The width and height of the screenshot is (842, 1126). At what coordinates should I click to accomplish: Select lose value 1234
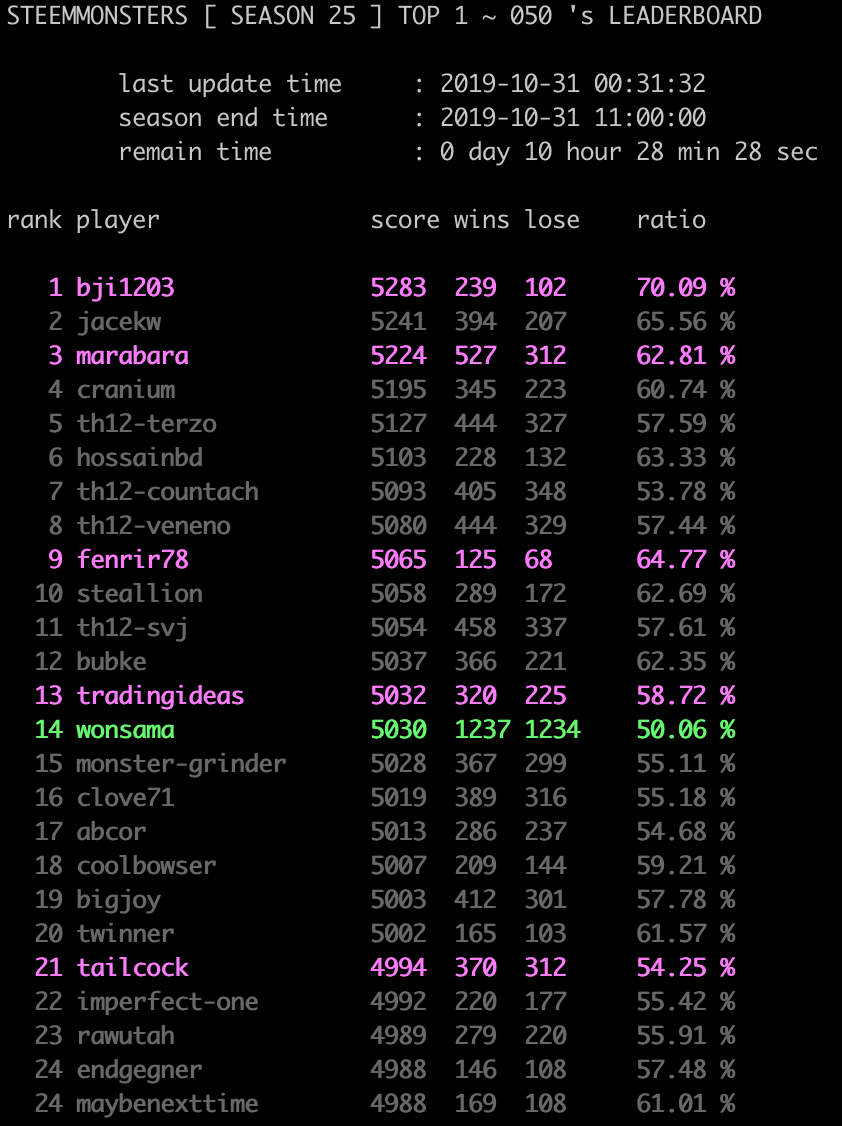click(x=552, y=730)
